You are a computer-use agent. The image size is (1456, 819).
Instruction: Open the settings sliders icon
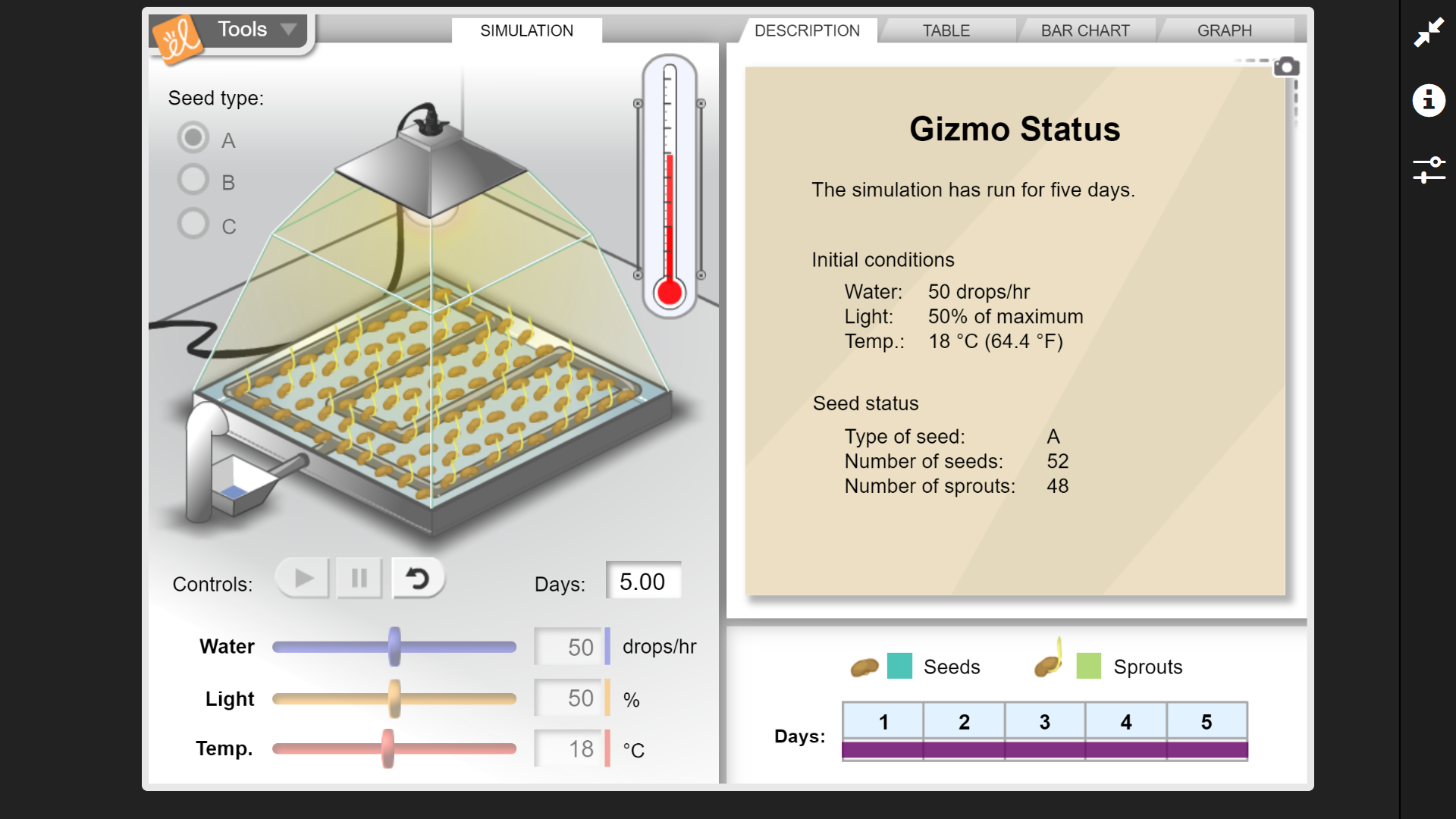point(1429,169)
